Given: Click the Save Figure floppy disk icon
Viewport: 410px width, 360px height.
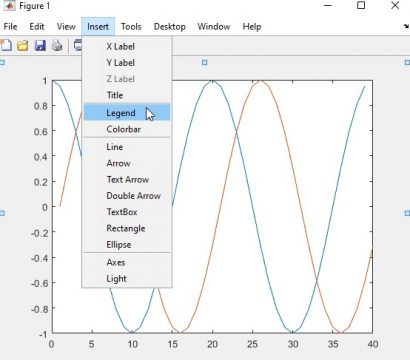Looking at the screenshot, I should pos(40,45).
